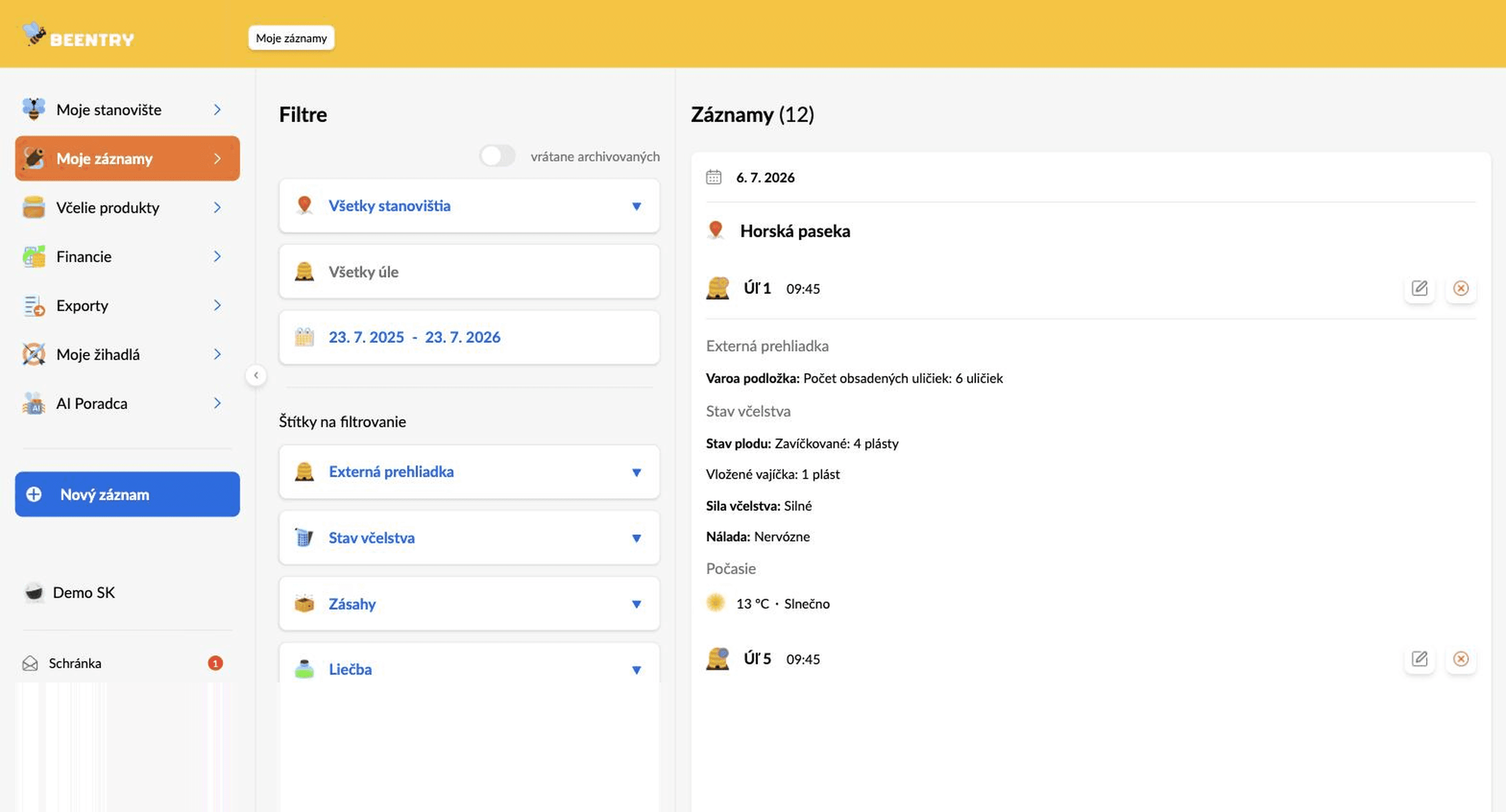Open the date range 23. 7. 2025 - 23. 7. 2026
This screenshot has height=812, width=1506.
pos(469,337)
